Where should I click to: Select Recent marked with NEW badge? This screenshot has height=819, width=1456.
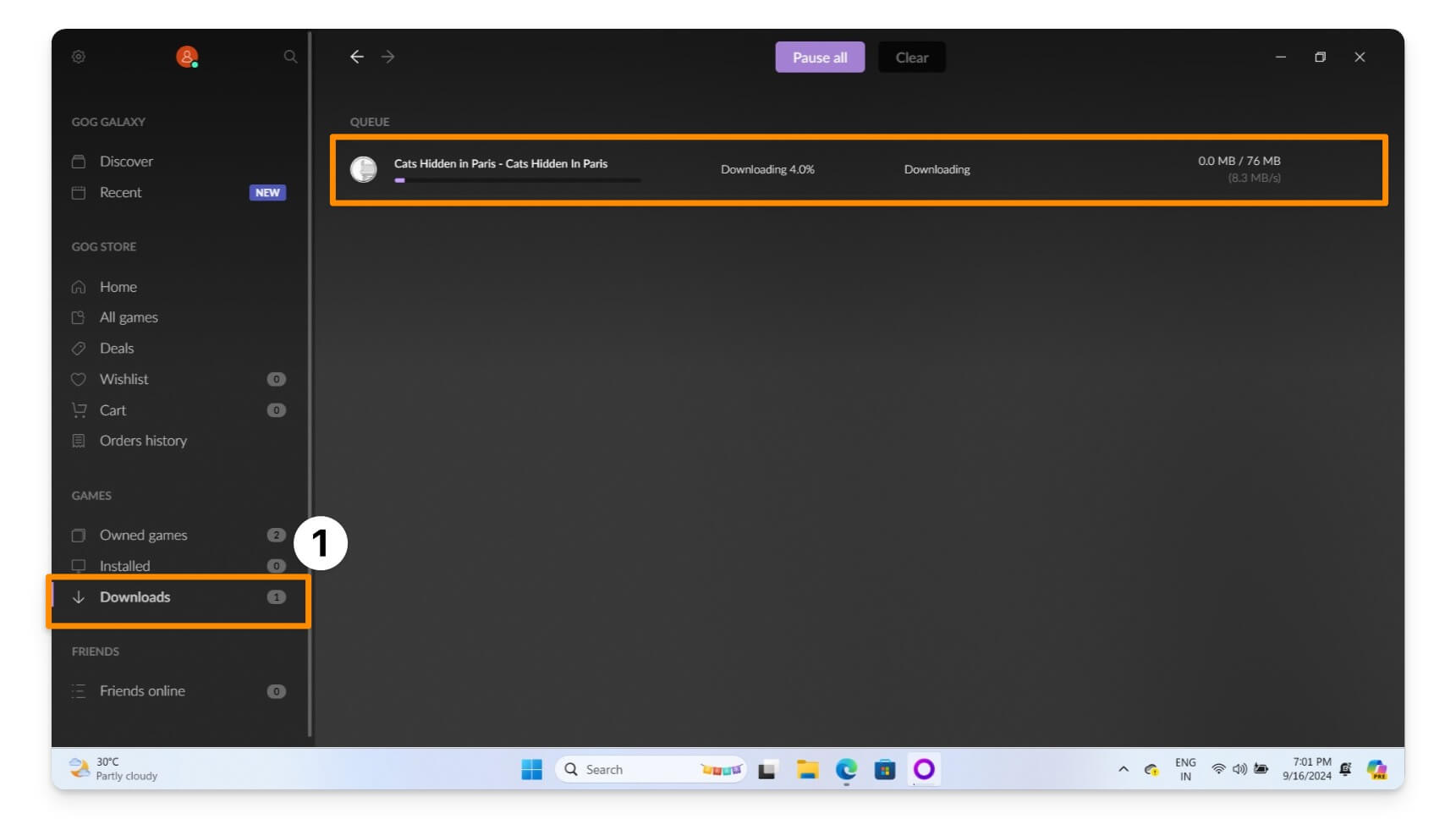118,192
